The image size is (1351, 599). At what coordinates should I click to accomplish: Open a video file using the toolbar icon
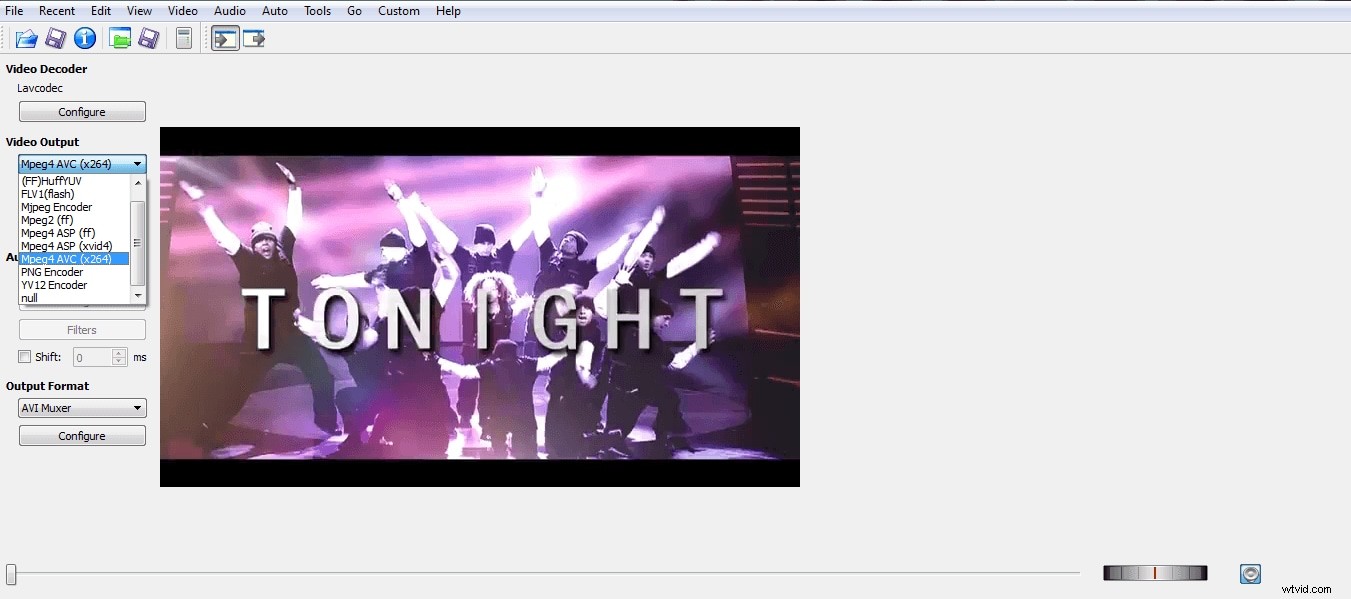tap(24, 38)
